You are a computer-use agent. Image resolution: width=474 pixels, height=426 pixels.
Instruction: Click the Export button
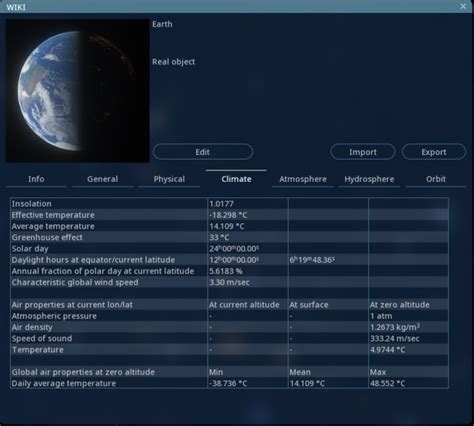click(x=434, y=152)
